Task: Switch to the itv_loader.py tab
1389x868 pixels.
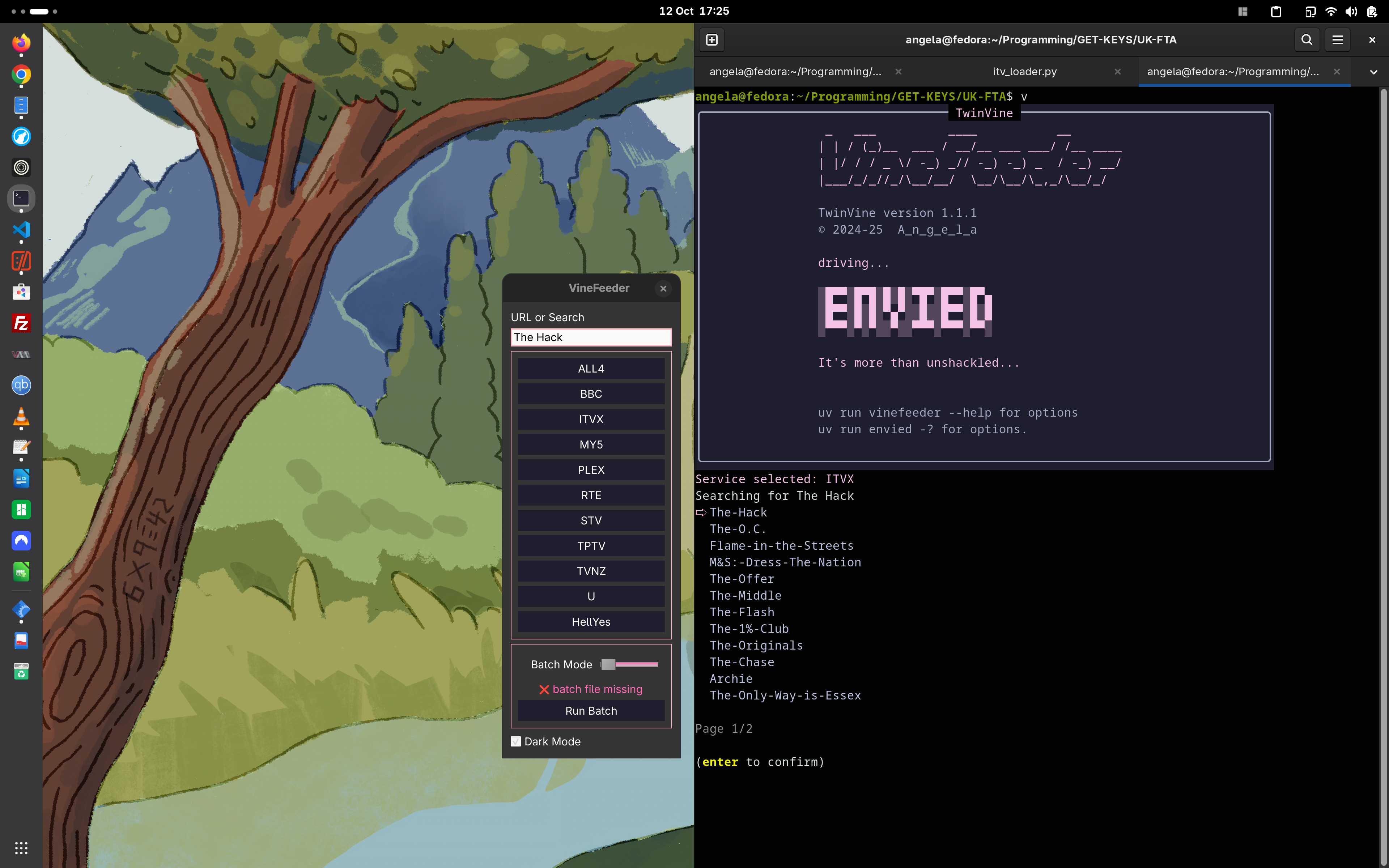Action: (x=1024, y=72)
